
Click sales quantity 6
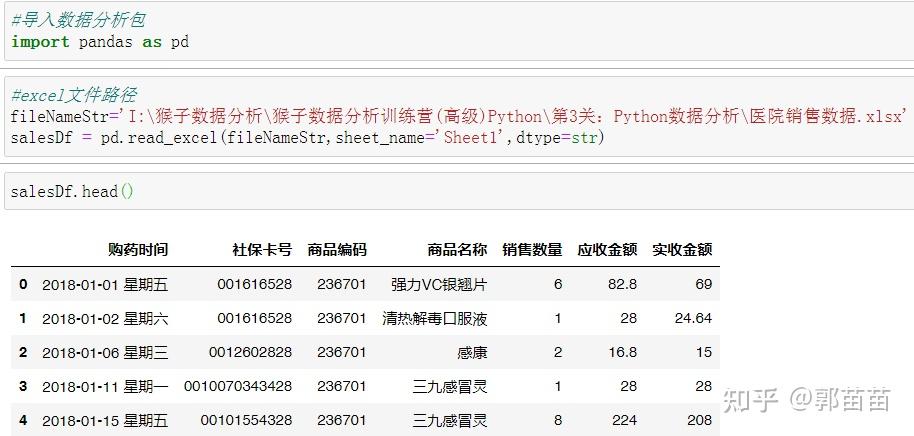(x=558, y=284)
